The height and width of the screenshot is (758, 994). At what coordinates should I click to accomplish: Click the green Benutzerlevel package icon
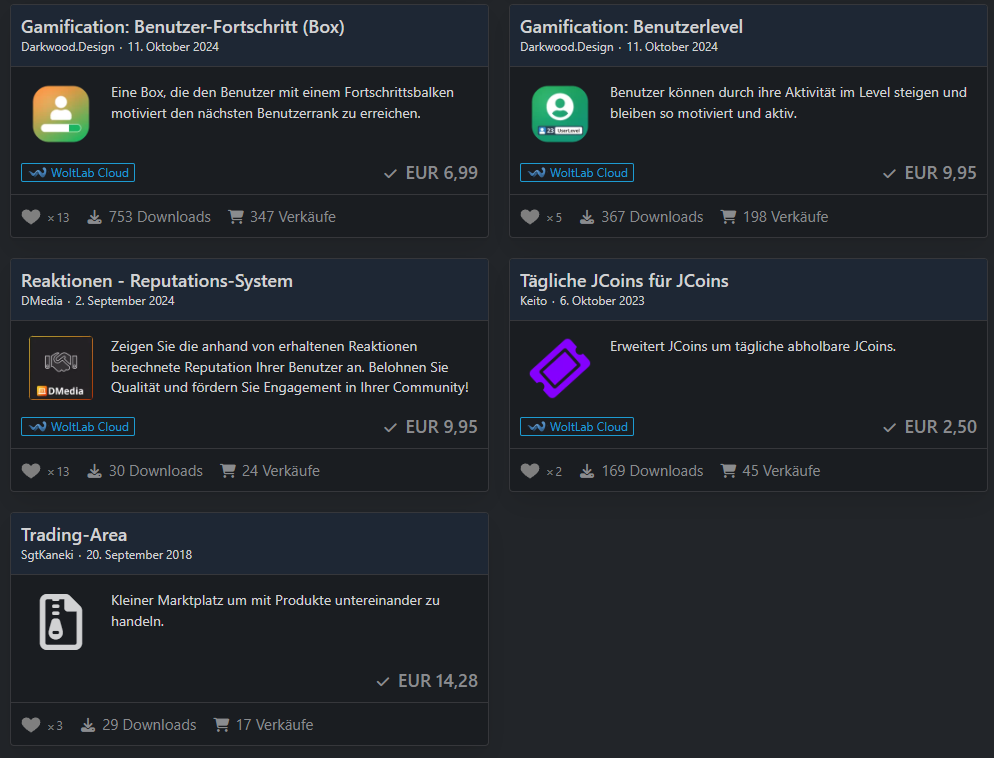coord(559,114)
